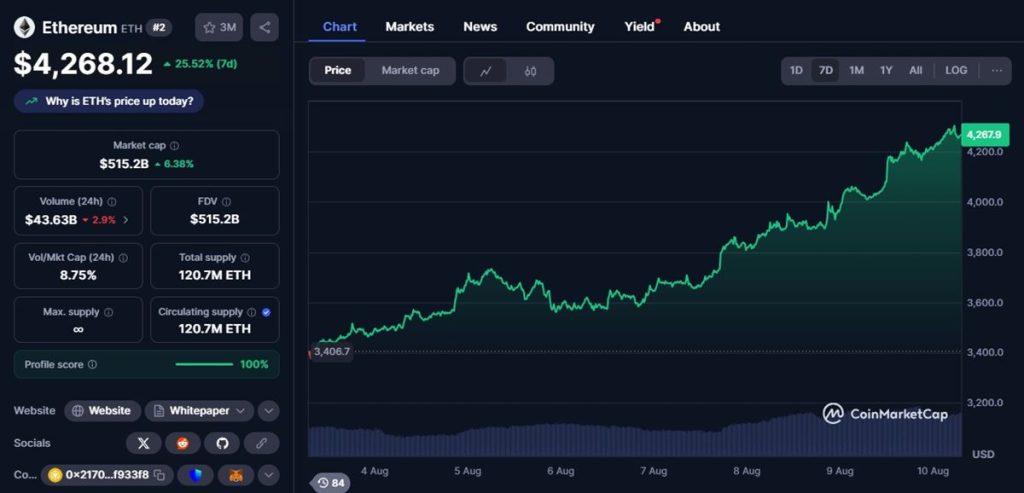This screenshot has width=1024, height=493.
Task: Open the official Website link
Action: point(103,411)
